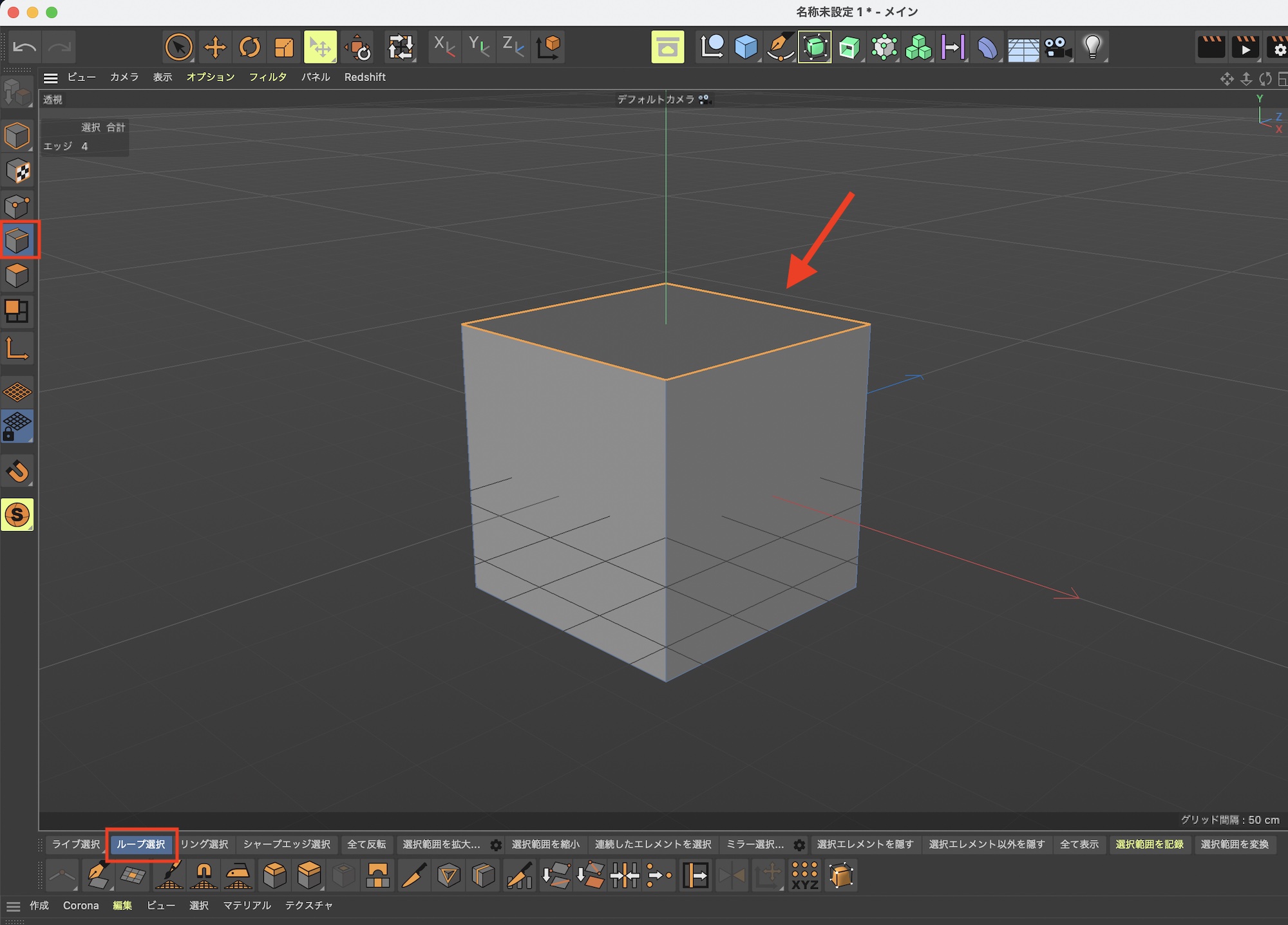Click the undo arrow icon

pyautogui.click(x=24, y=47)
